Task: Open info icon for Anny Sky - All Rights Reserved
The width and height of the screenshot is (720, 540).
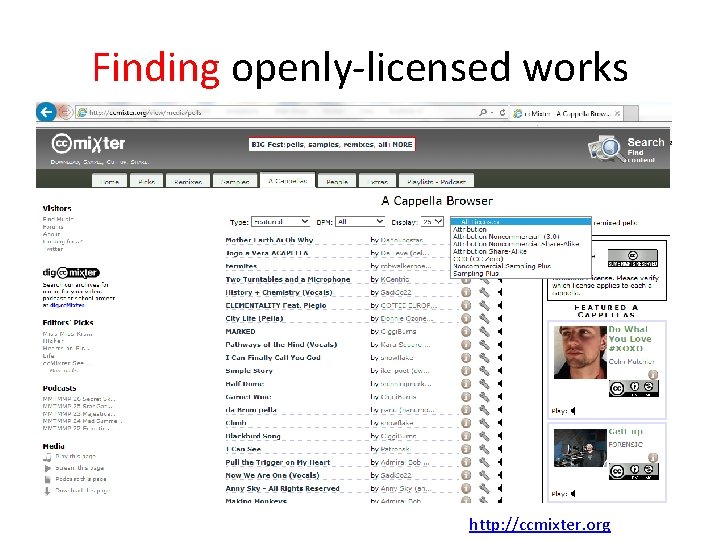Action: click(466, 489)
